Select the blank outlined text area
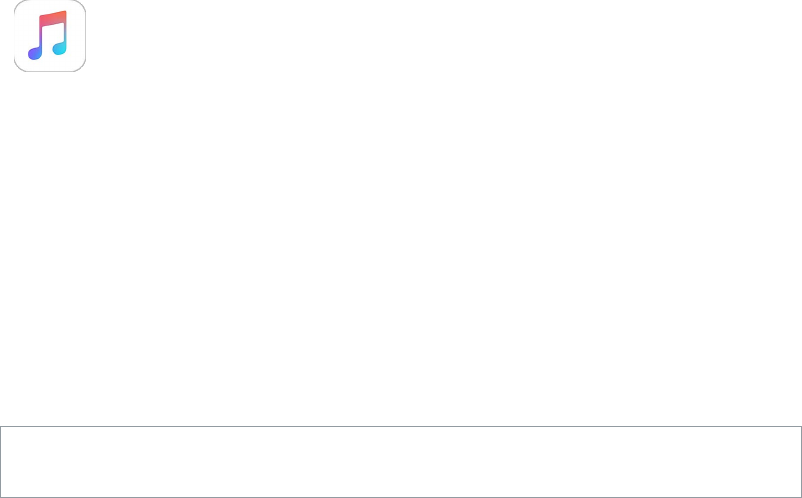This screenshot has height=498, width=802. (400, 461)
